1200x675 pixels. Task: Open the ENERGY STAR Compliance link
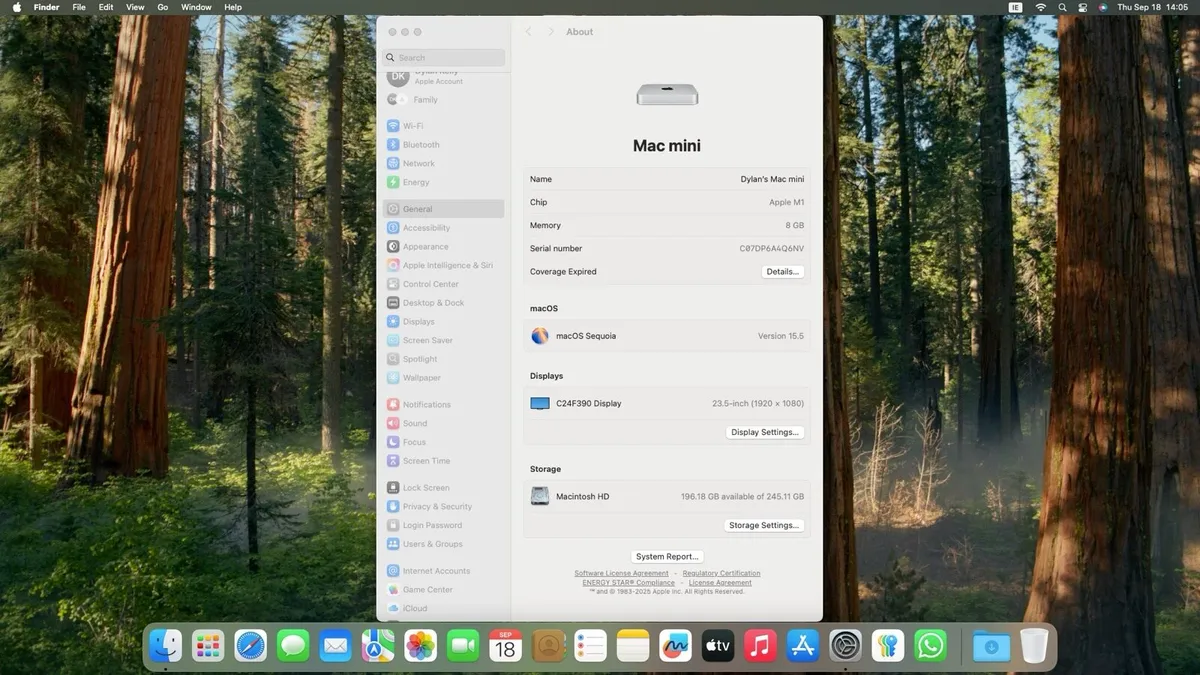pyautogui.click(x=629, y=583)
